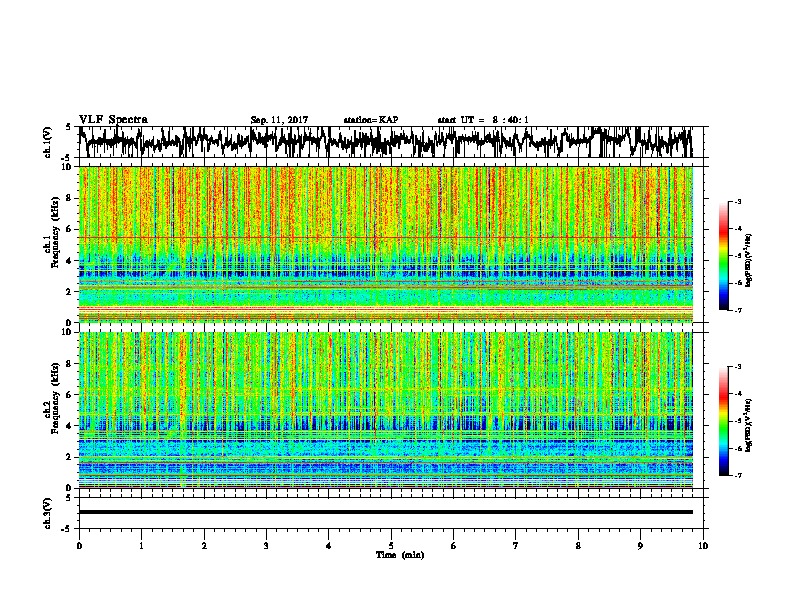Click the ch.1 spectrogram color scale bar
The height and width of the screenshot is (612, 792).
[x=723, y=256]
